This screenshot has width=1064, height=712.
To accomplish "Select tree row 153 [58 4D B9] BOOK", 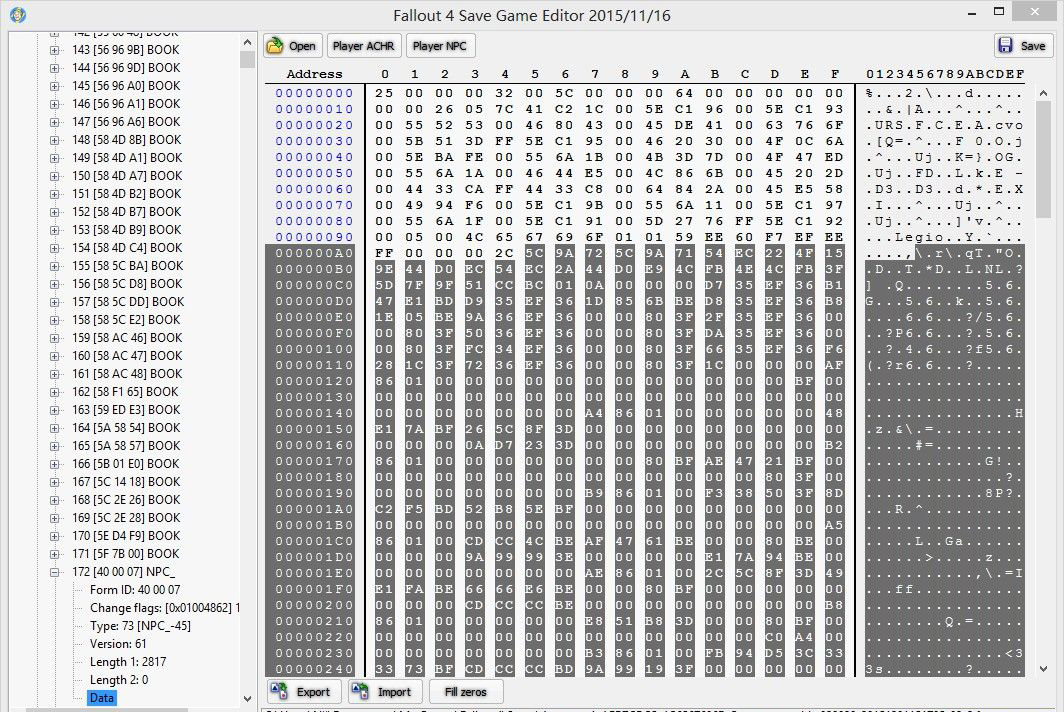I will 127,230.
